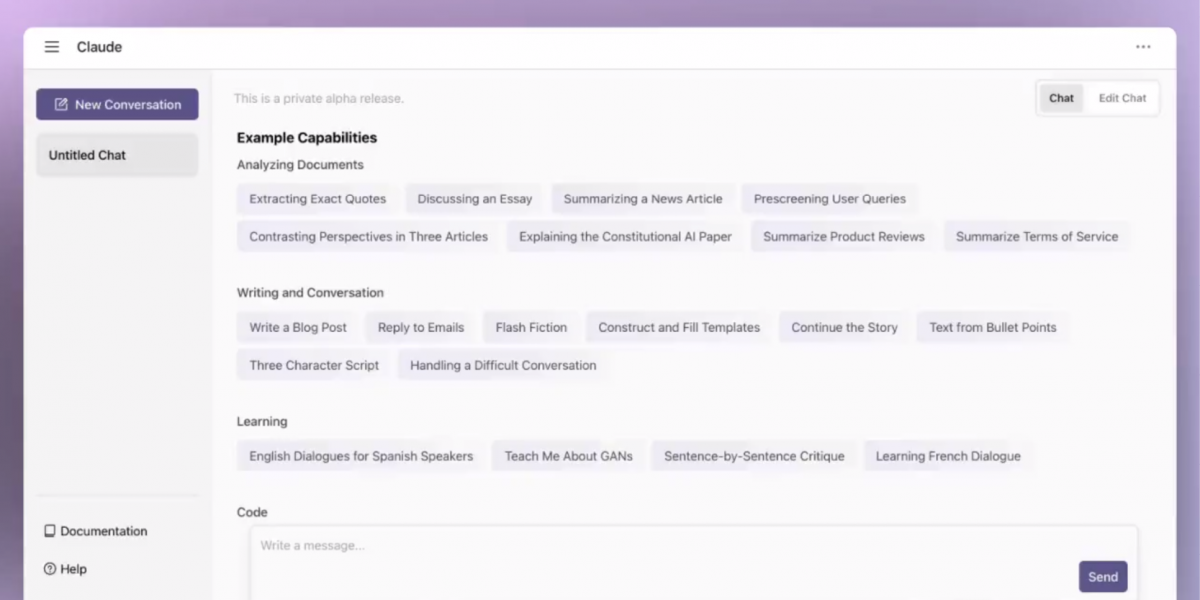1200x600 pixels.
Task: Click the New Conversation pencil icon
Action: pyautogui.click(x=61, y=104)
